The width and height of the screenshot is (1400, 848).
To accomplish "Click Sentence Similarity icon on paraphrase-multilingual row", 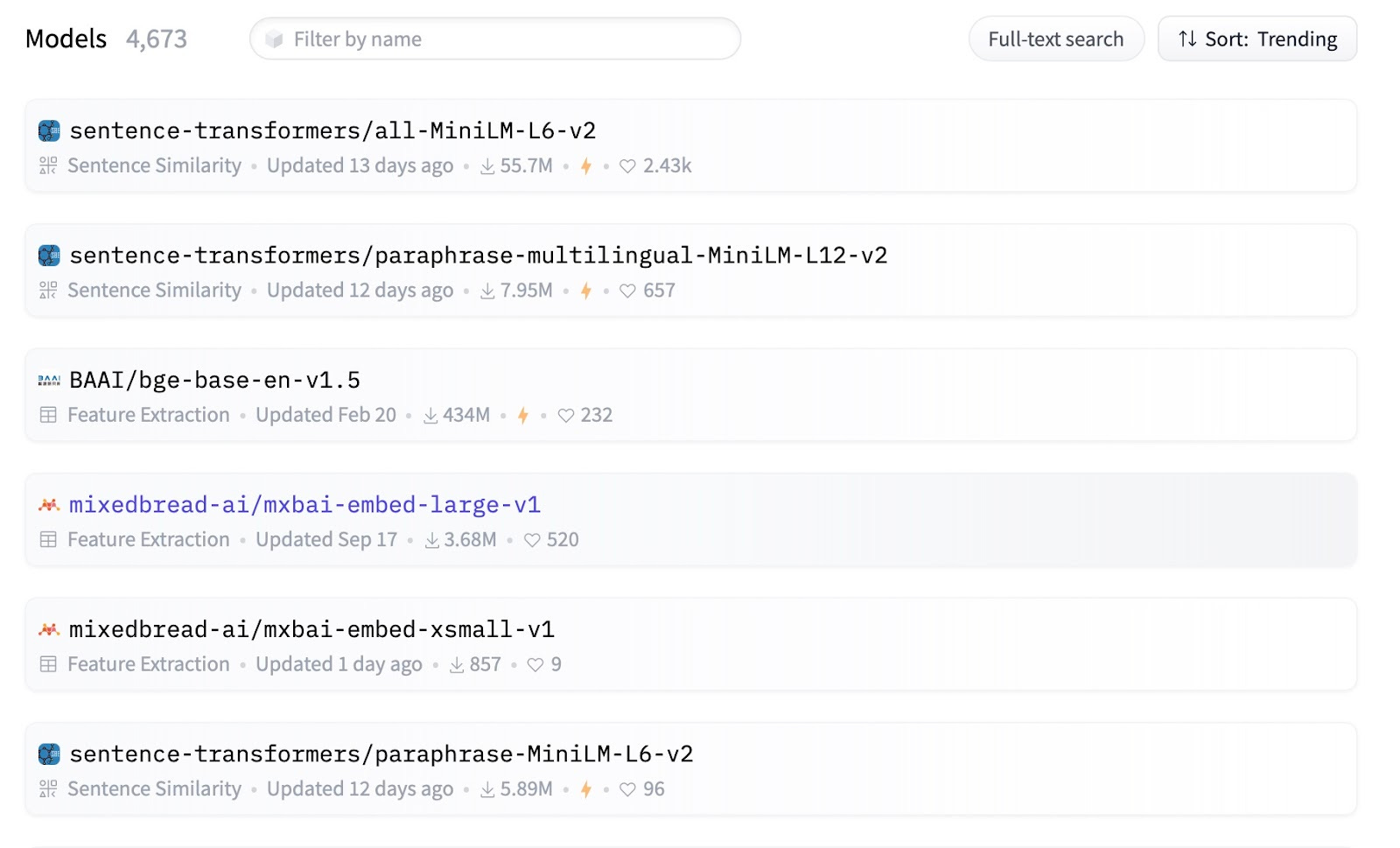I will [x=48, y=291].
